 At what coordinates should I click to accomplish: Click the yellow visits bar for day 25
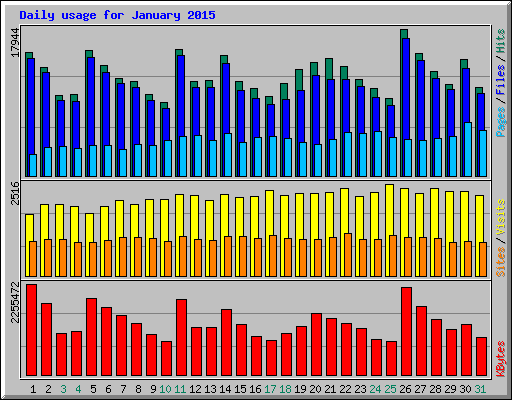pos(389,210)
